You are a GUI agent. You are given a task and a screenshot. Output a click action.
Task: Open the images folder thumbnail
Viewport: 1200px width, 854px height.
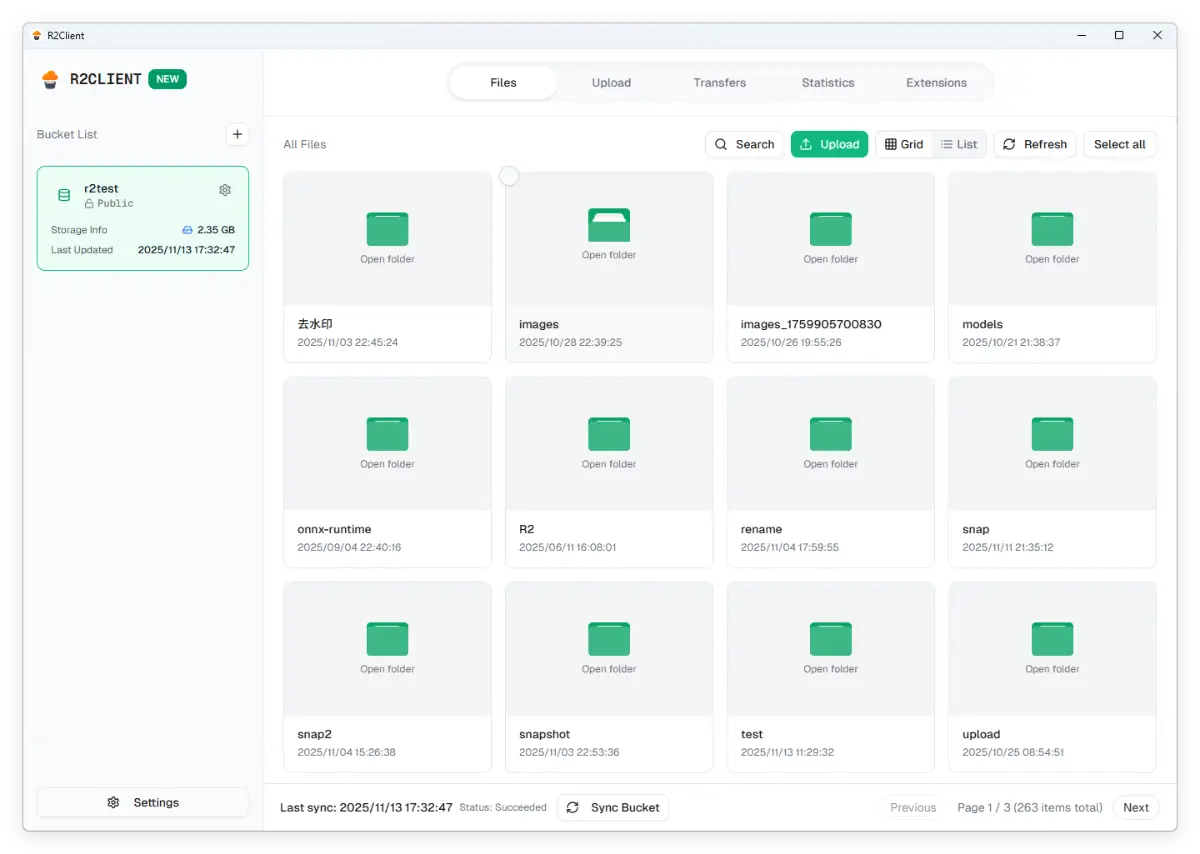pos(609,238)
